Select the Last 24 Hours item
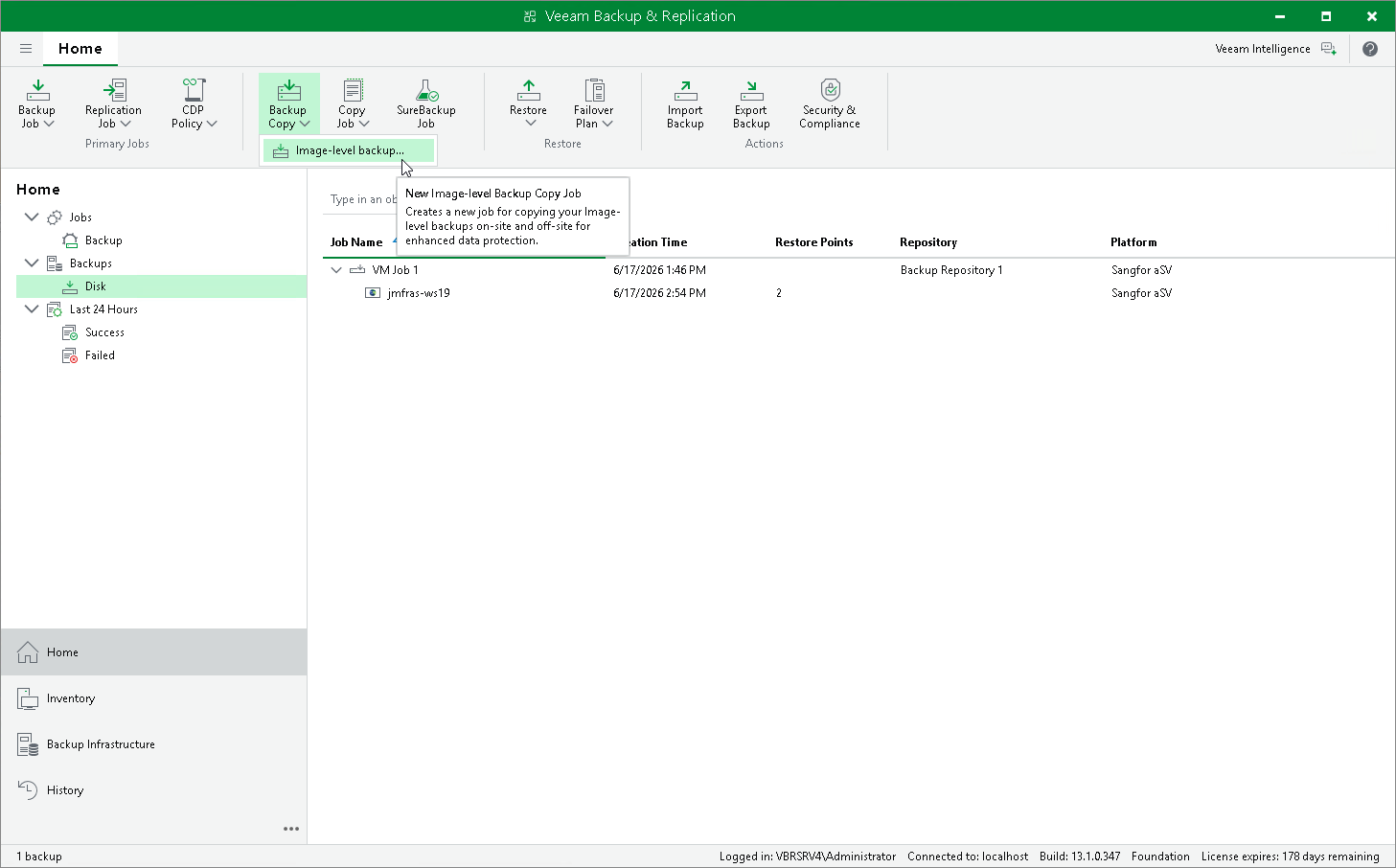 [x=103, y=309]
